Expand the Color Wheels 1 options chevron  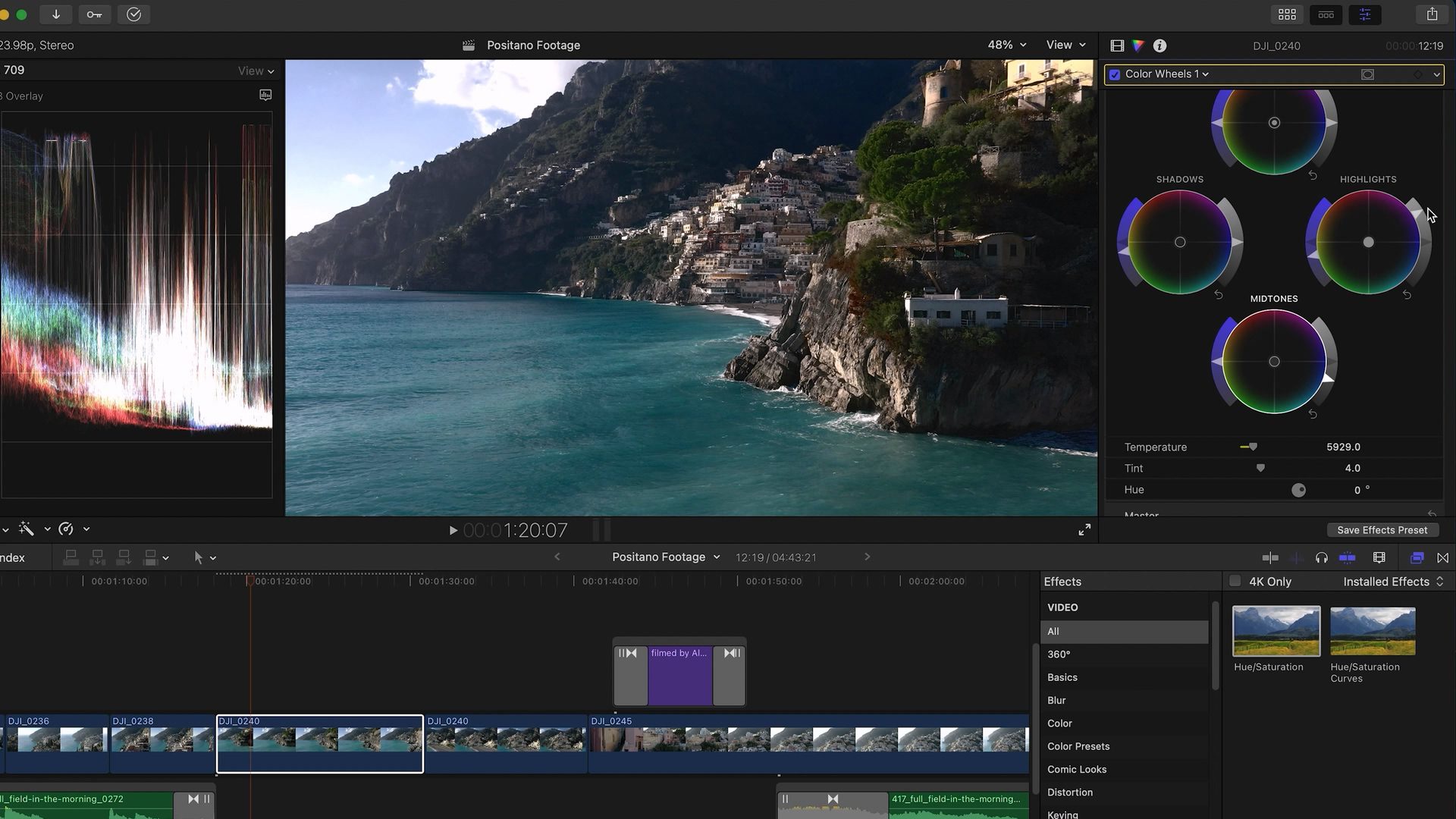pyautogui.click(x=1436, y=74)
